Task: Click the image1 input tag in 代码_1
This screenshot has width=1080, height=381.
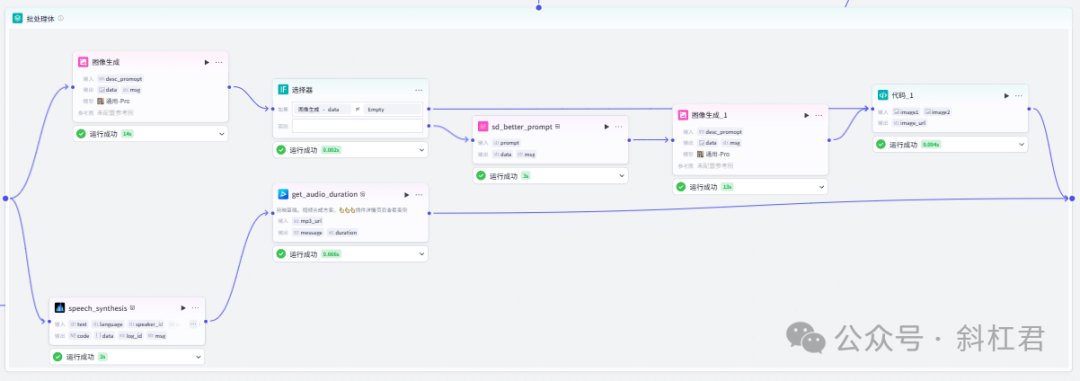Action: pyautogui.click(x=906, y=112)
